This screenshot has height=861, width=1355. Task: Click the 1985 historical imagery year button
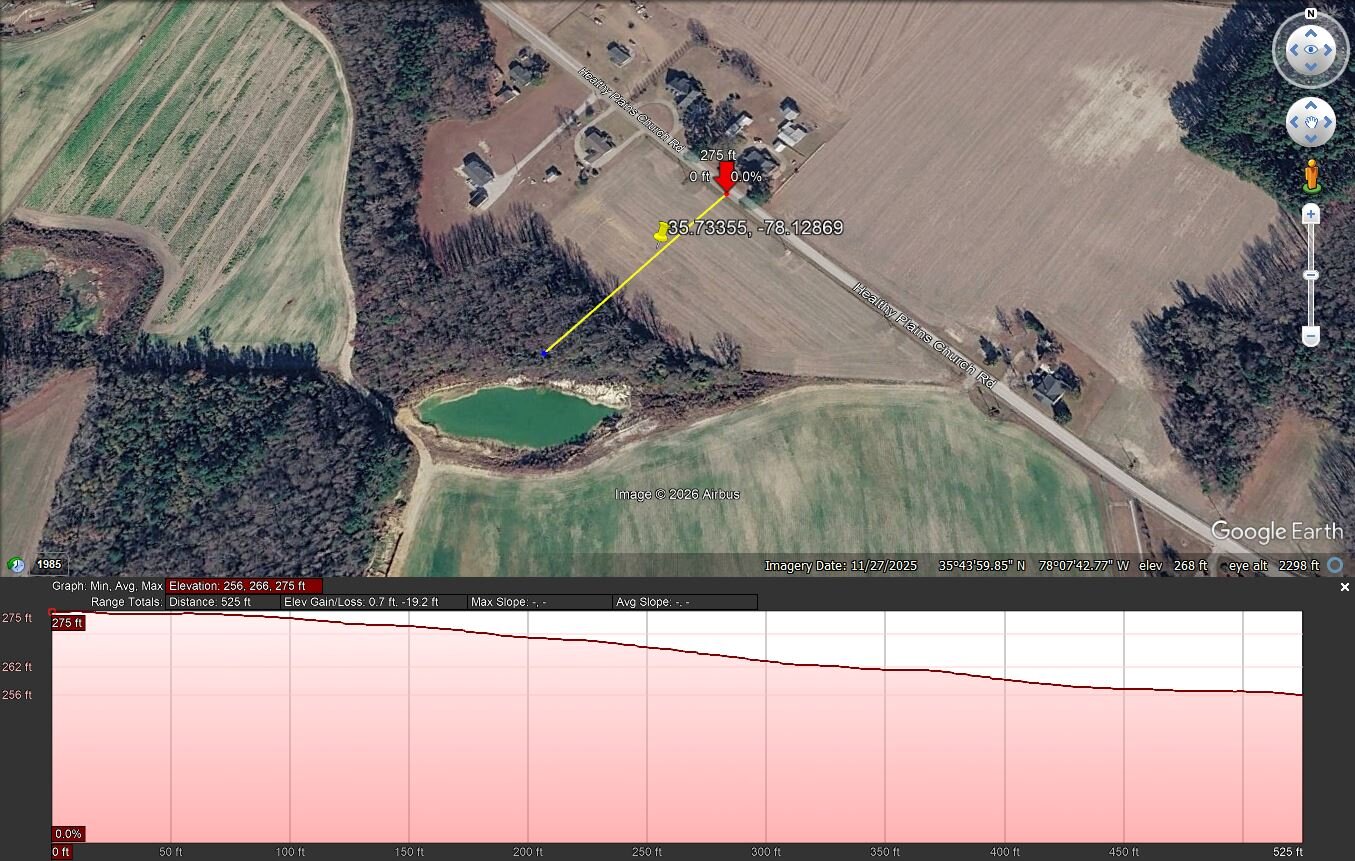[49, 565]
